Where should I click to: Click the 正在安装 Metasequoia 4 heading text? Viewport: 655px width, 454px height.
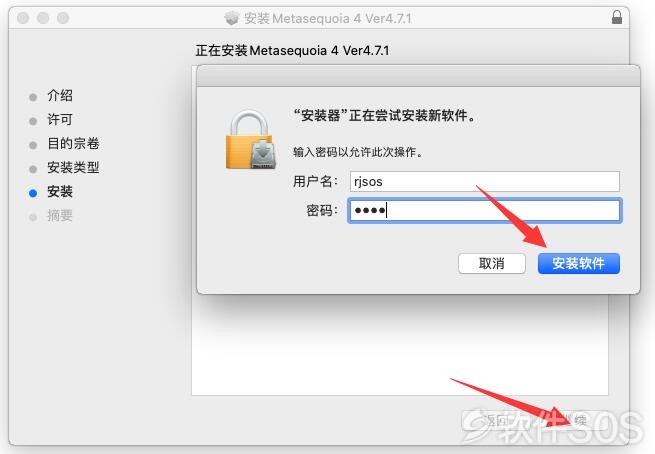292,51
